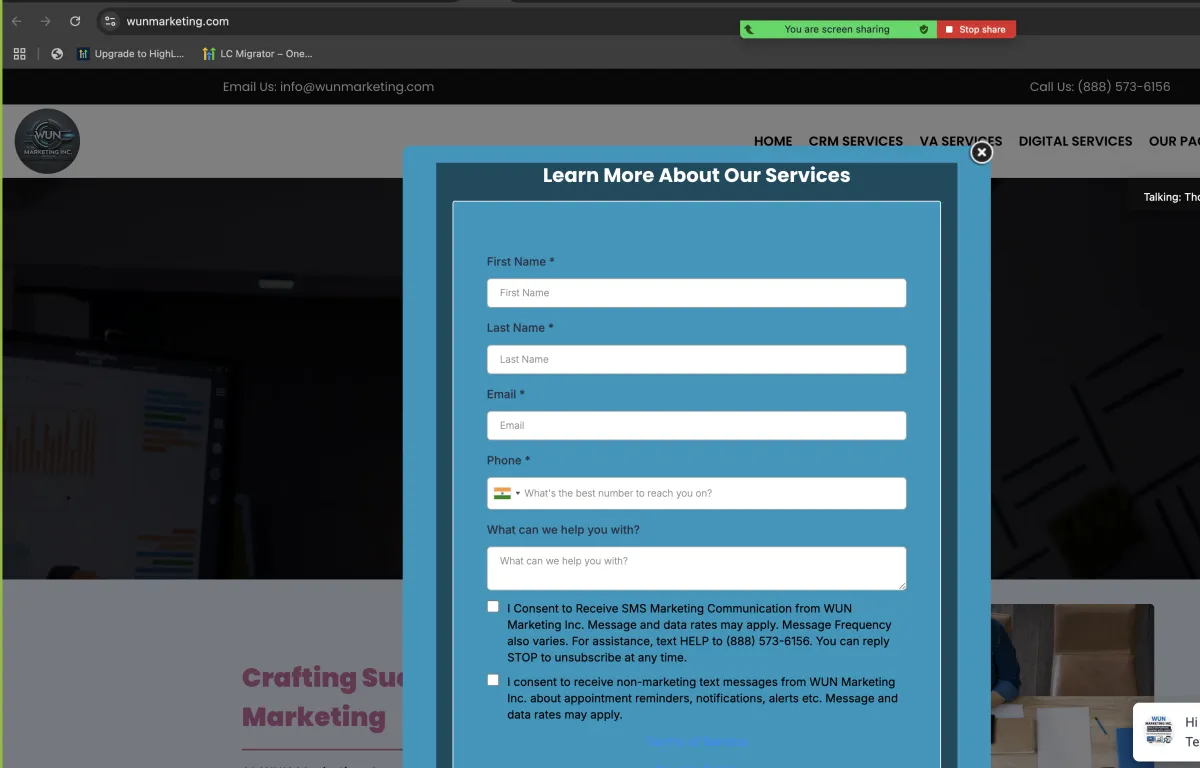Open the CRM SERVICES menu
This screenshot has width=1200, height=768.
pos(856,141)
